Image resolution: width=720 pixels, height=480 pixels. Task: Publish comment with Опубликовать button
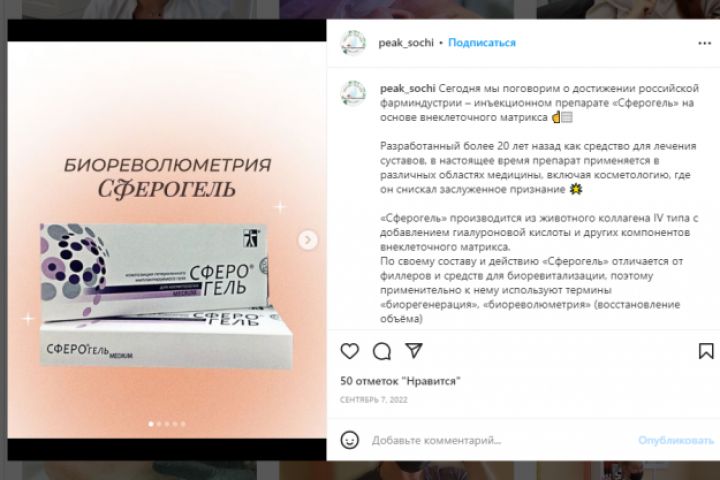click(676, 440)
